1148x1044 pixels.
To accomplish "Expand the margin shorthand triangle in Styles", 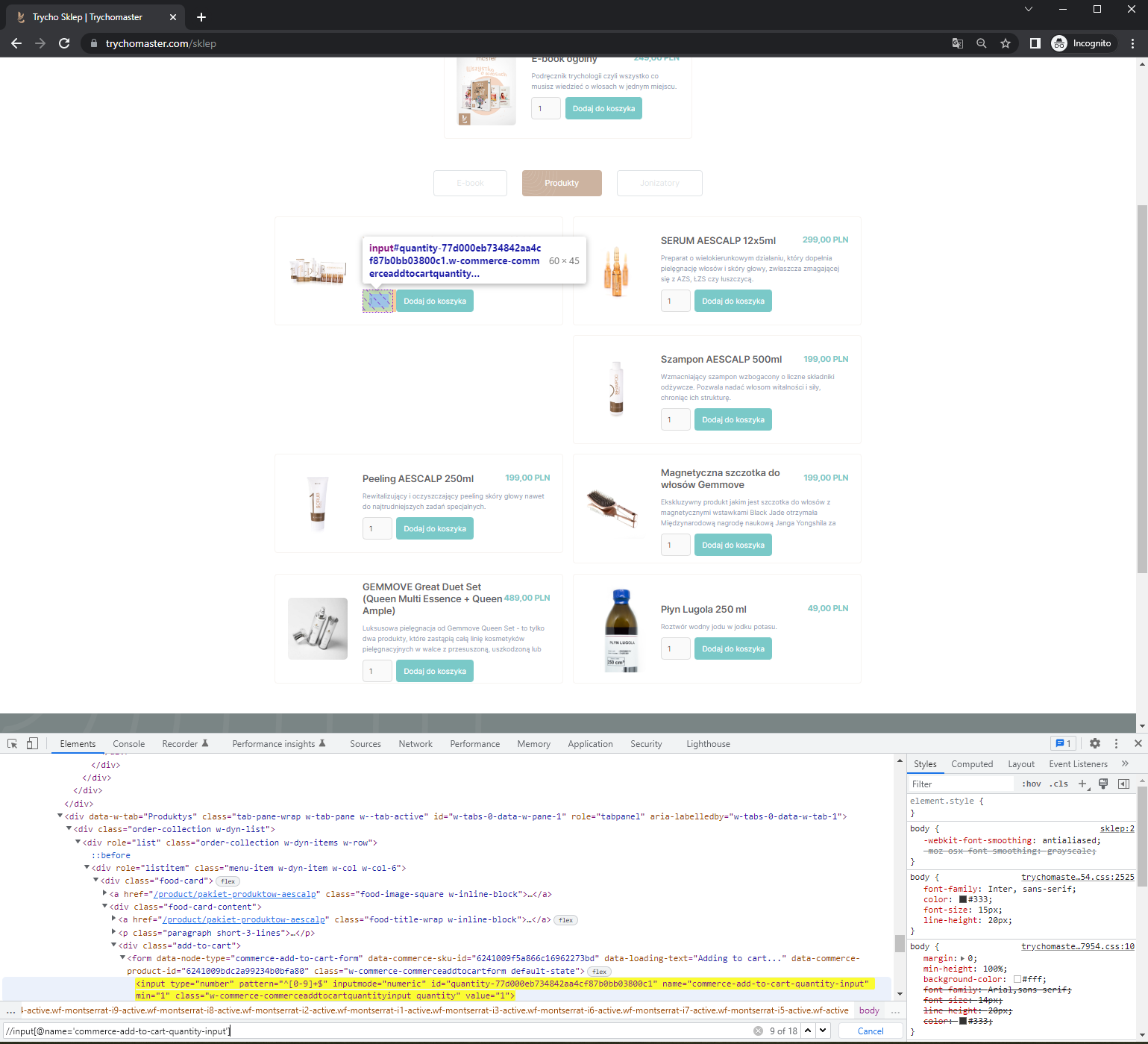I will (x=962, y=958).
